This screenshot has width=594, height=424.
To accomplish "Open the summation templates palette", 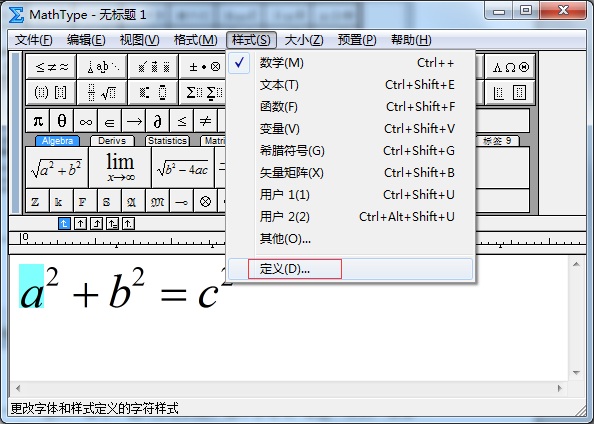I will coord(203,92).
